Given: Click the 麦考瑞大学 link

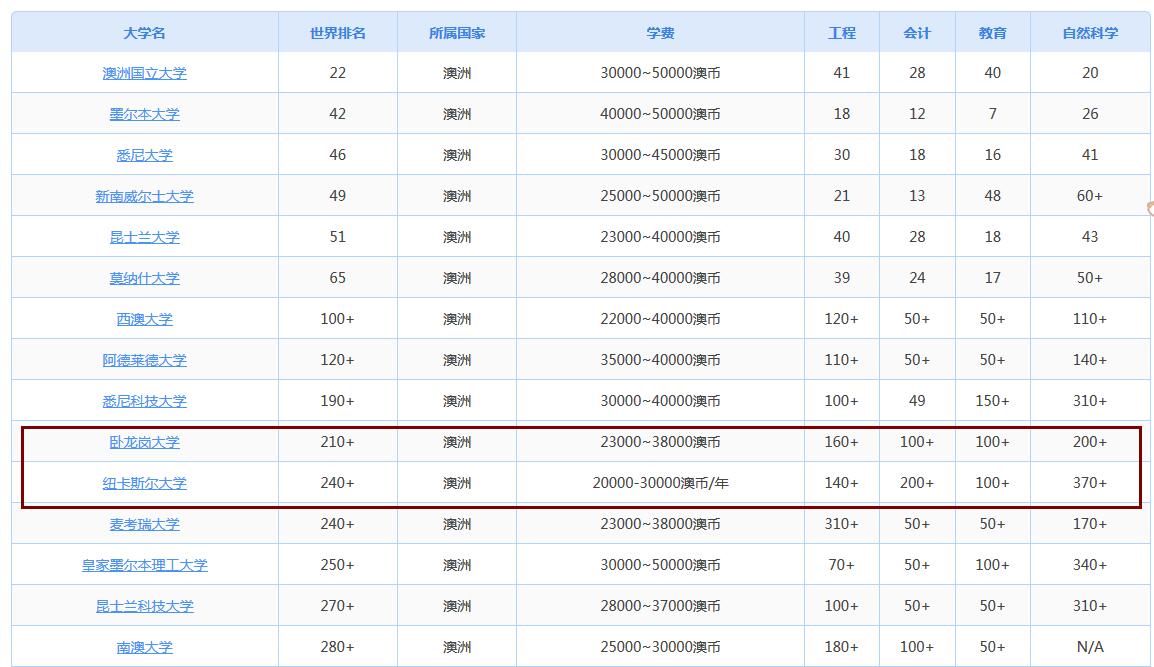Looking at the screenshot, I should 144,524.
